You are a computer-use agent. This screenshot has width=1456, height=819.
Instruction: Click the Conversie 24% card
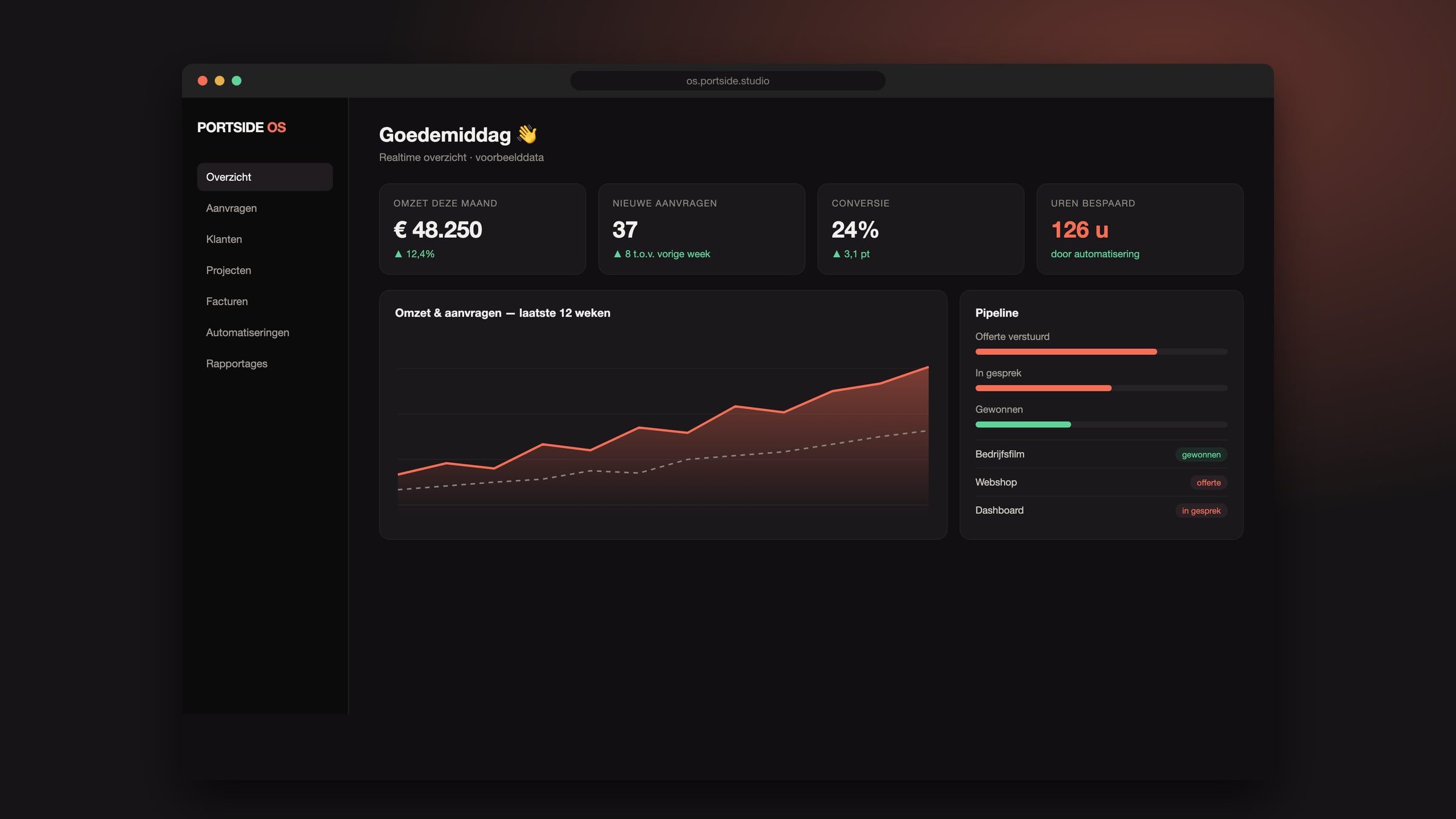tap(920, 229)
